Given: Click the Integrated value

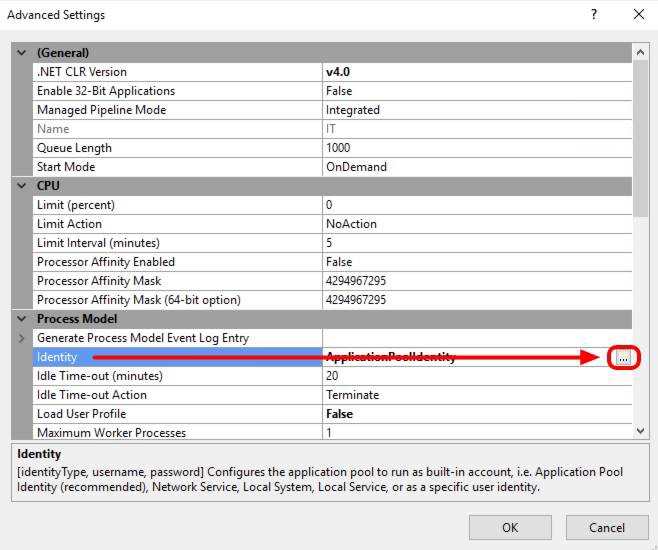Looking at the screenshot, I should pos(477,110).
